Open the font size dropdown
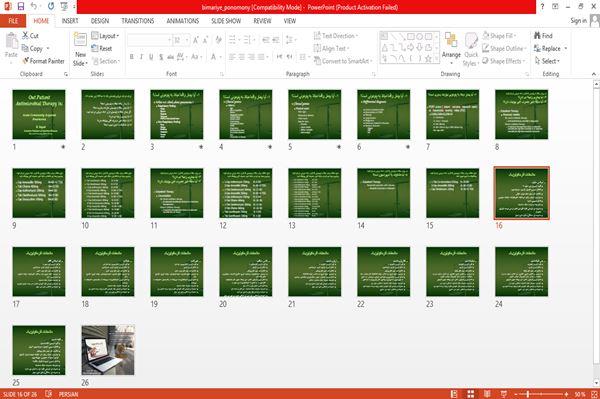Viewport: 600px width, 399px height. pyautogui.click(x=187, y=40)
